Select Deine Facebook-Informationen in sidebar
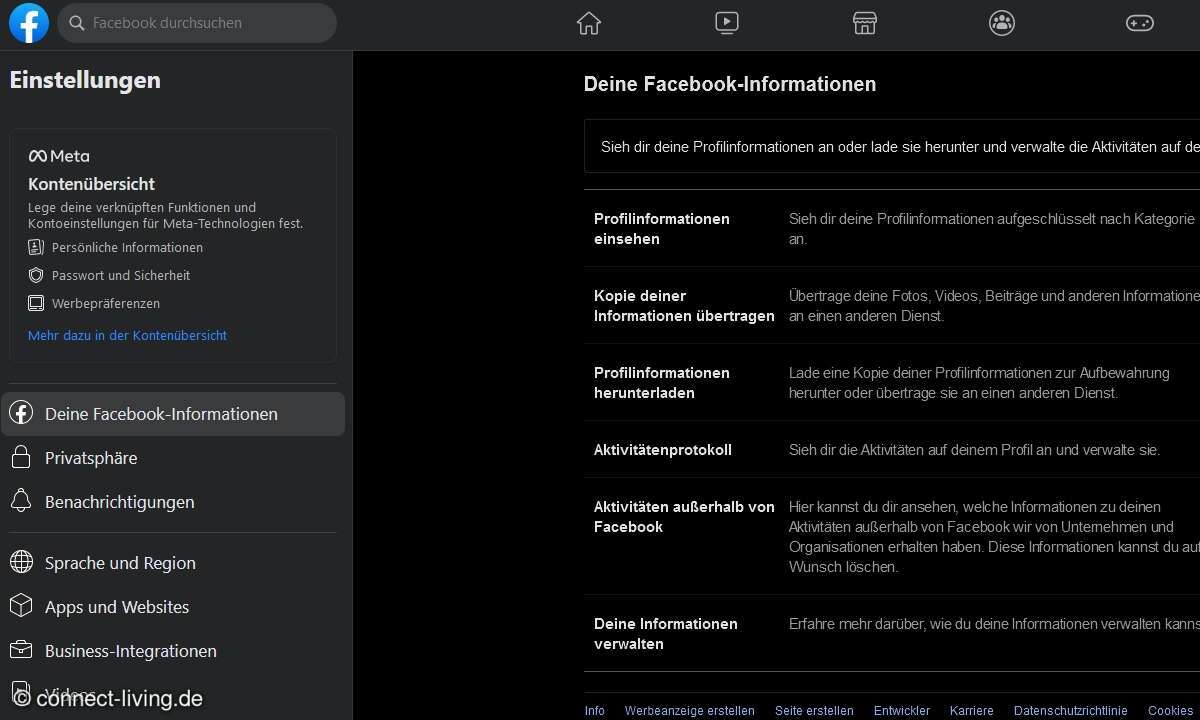1200x720 pixels. click(x=173, y=414)
